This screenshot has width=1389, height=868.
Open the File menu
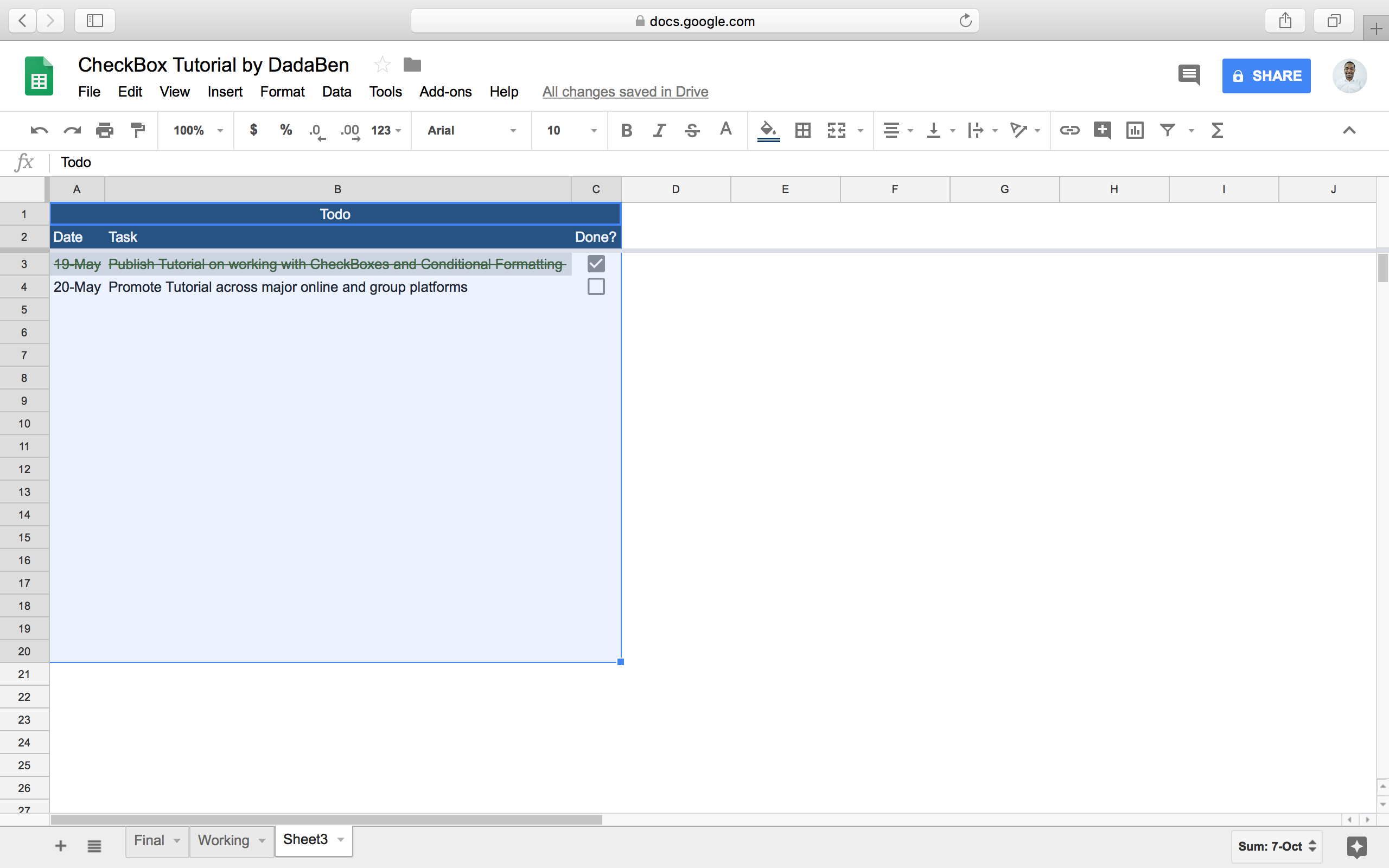[x=89, y=92]
